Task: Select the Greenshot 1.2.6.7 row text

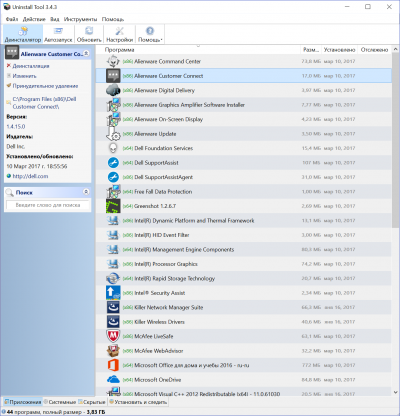Action: pyautogui.click(x=155, y=206)
